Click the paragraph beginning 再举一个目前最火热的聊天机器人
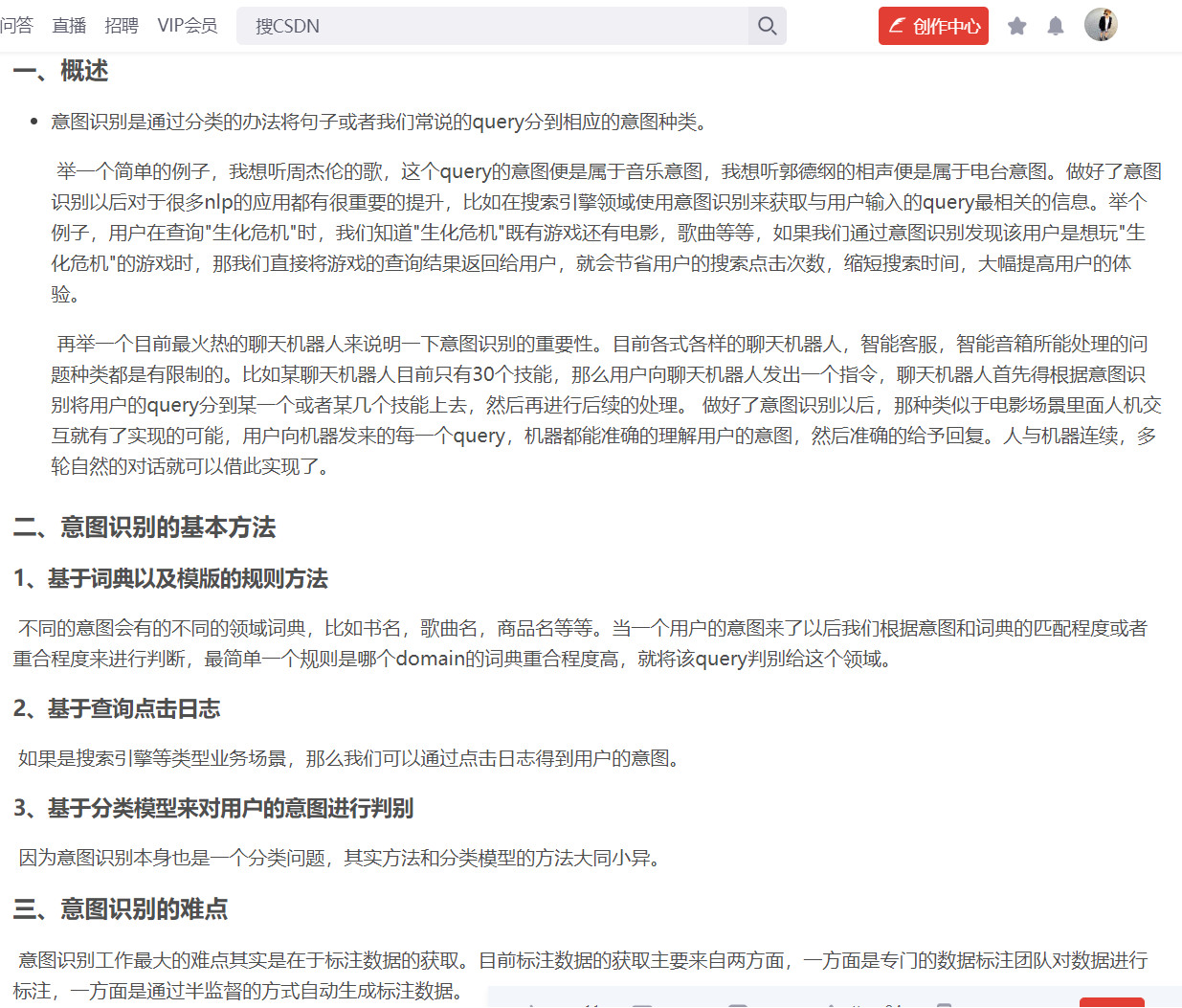 tap(606, 405)
